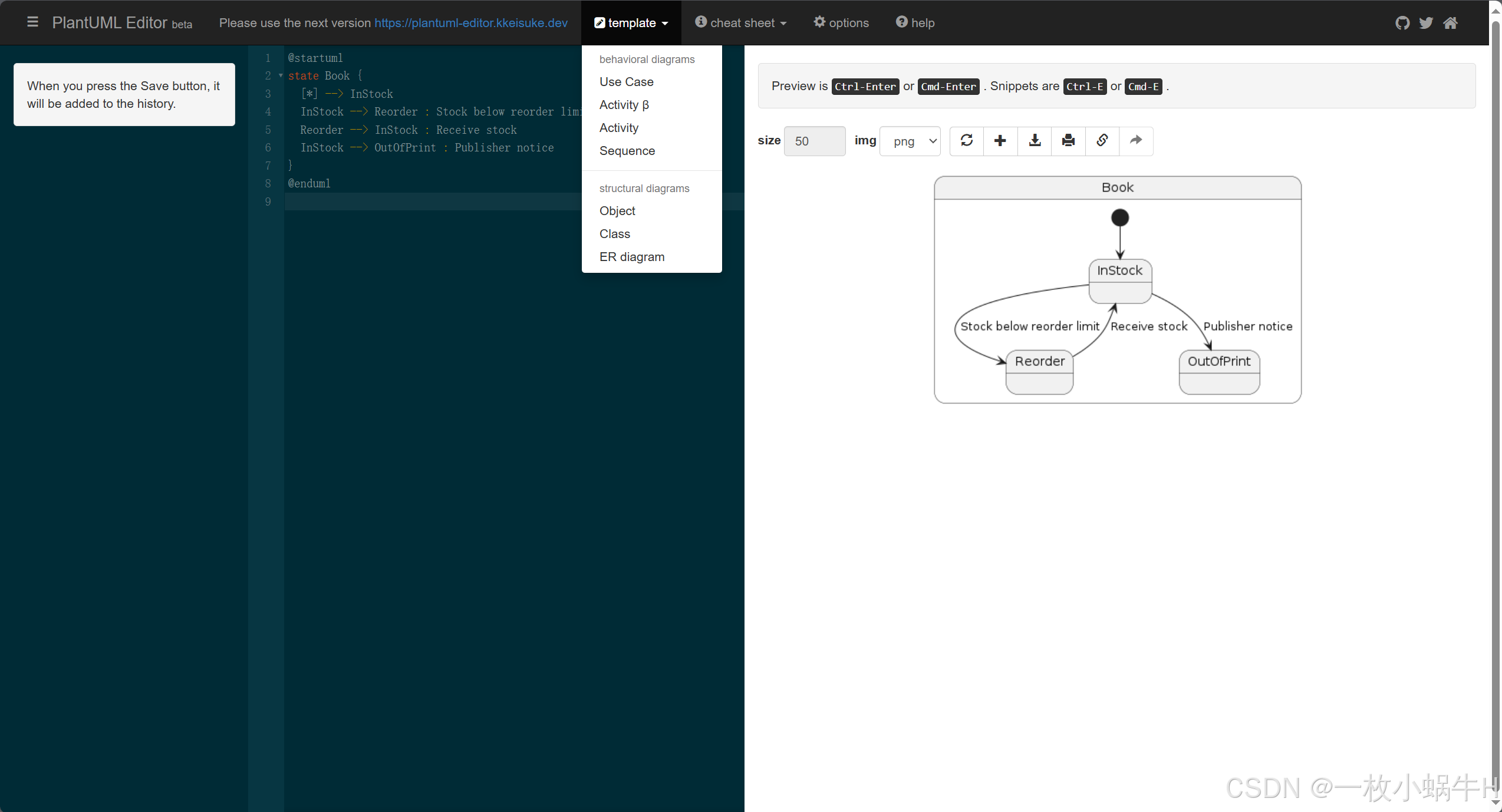The height and width of the screenshot is (812, 1502).
Task: Open the plantuml-editor.kkeisuke.dev link
Action: pyautogui.click(x=470, y=23)
